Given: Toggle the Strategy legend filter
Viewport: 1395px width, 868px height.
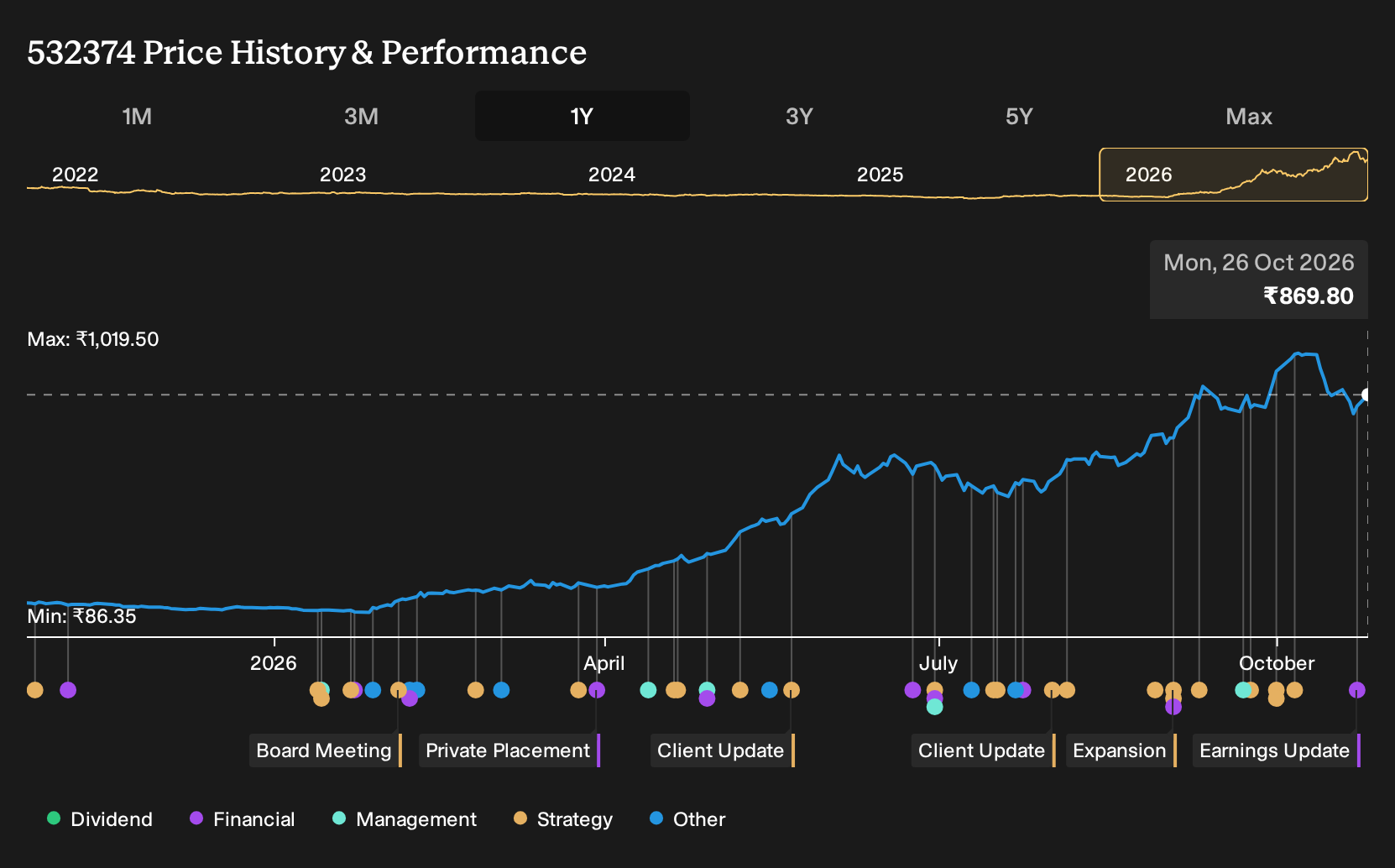Looking at the screenshot, I should [563, 819].
